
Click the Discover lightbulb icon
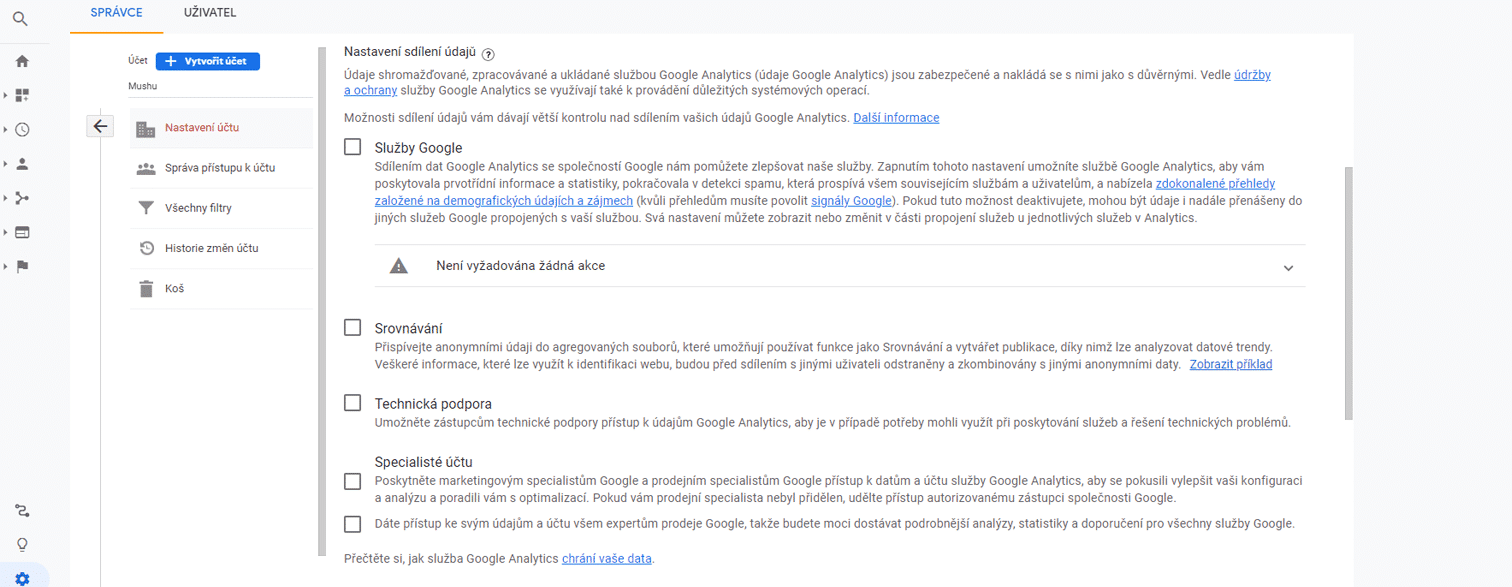click(22, 545)
